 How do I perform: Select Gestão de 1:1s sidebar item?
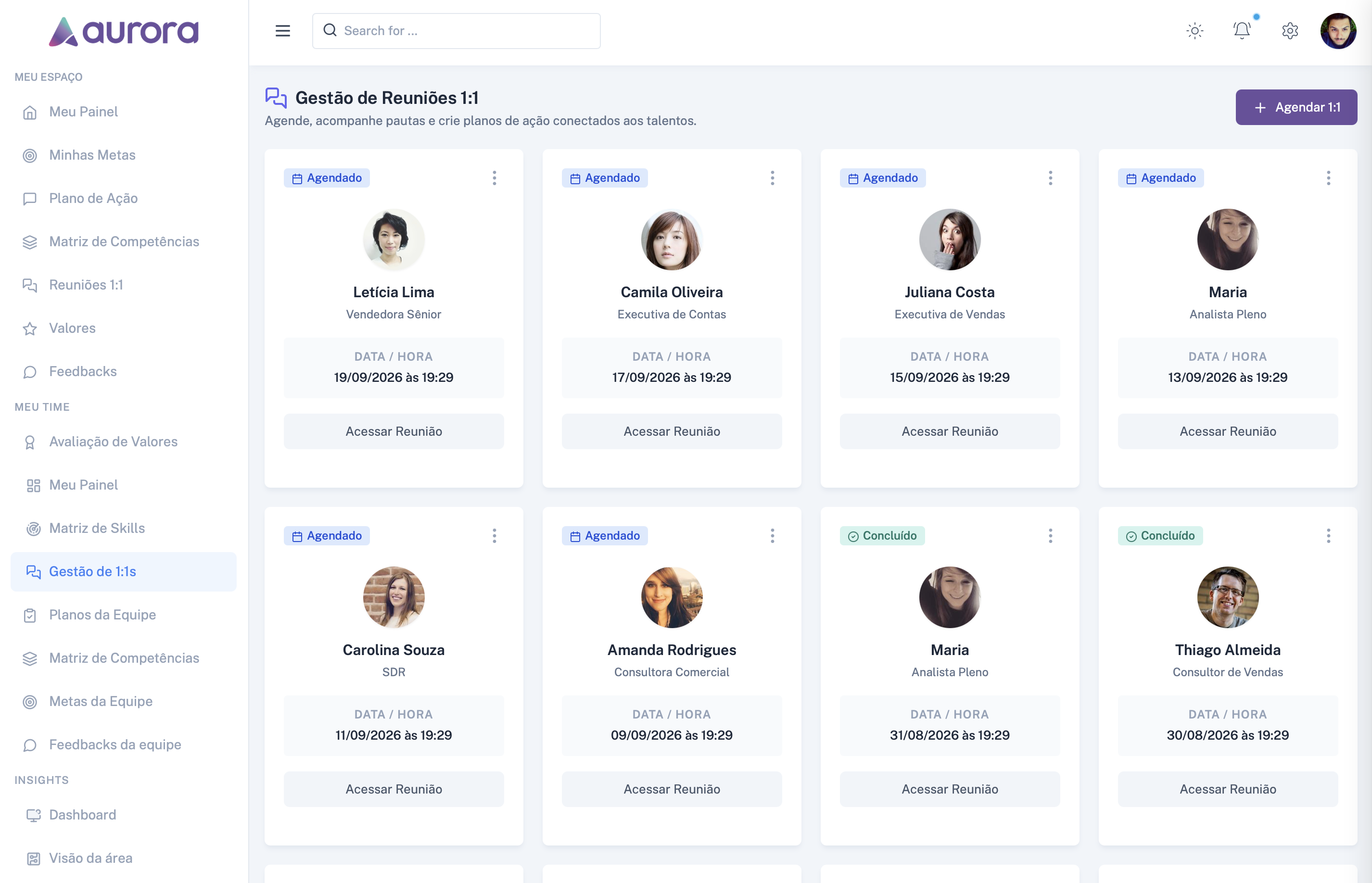pyautogui.click(x=124, y=572)
